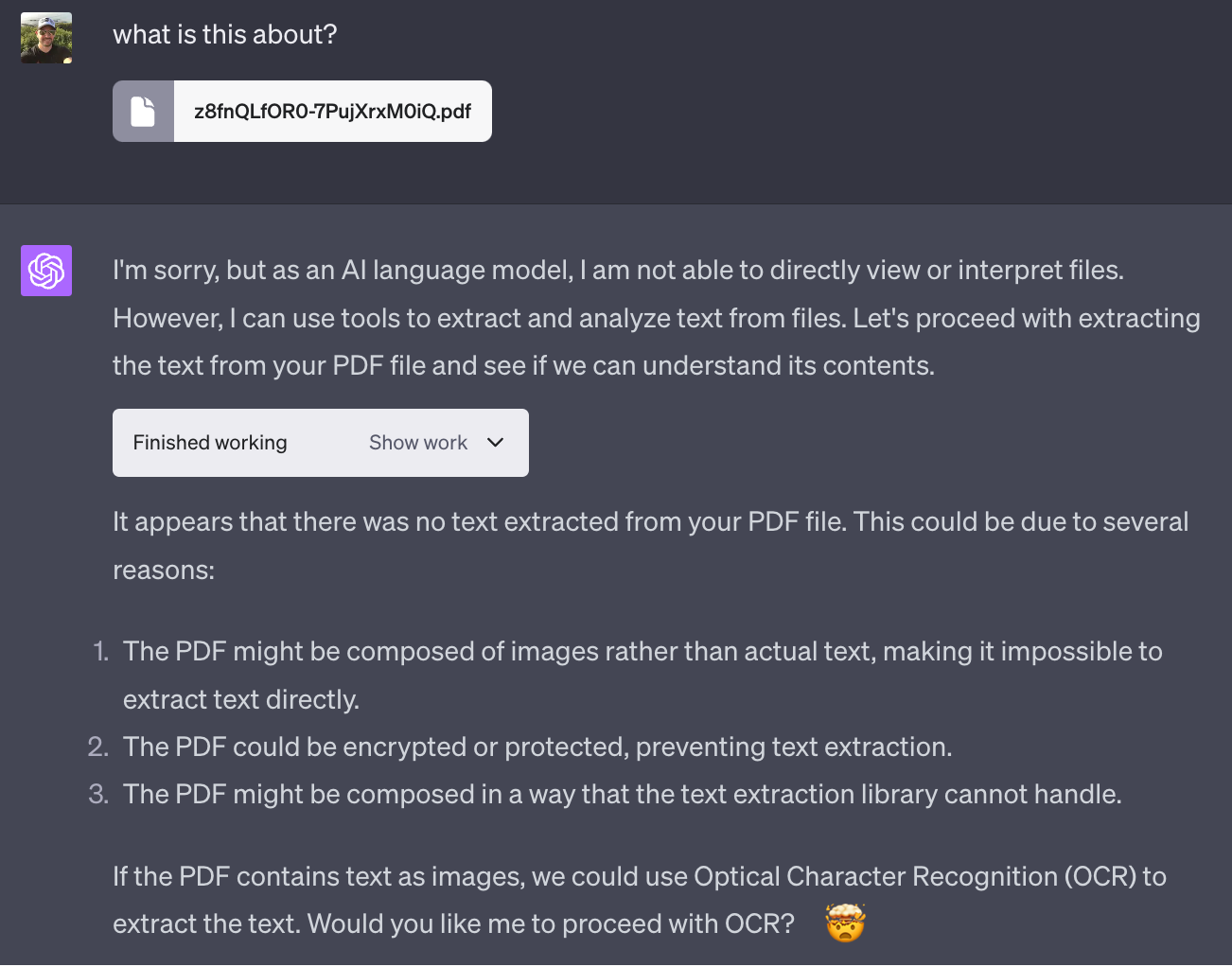The width and height of the screenshot is (1232, 967).
Task: Select the OpenAI logo next to the response
Action: (x=45, y=271)
